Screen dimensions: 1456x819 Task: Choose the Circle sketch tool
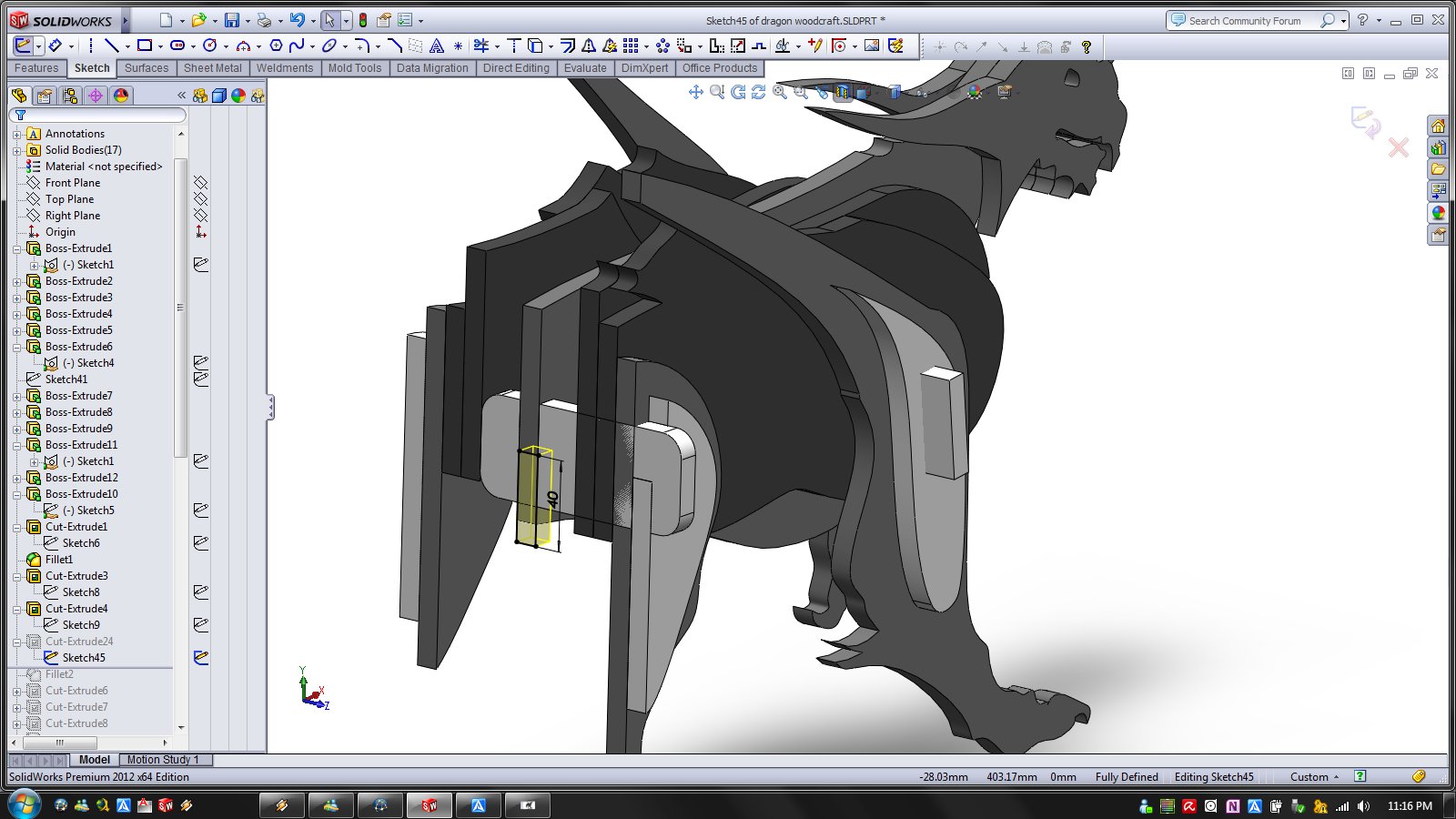(x=209, y=45)
